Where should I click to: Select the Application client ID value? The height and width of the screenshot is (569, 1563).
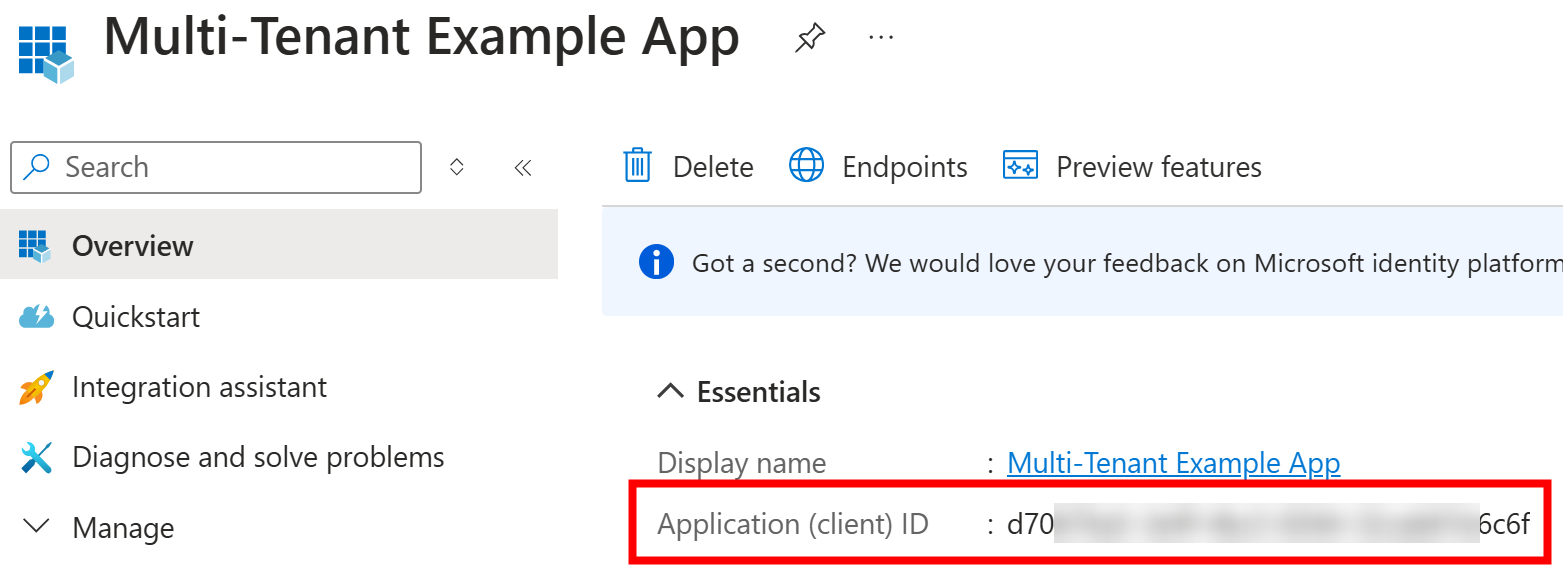coord(1268,523)
